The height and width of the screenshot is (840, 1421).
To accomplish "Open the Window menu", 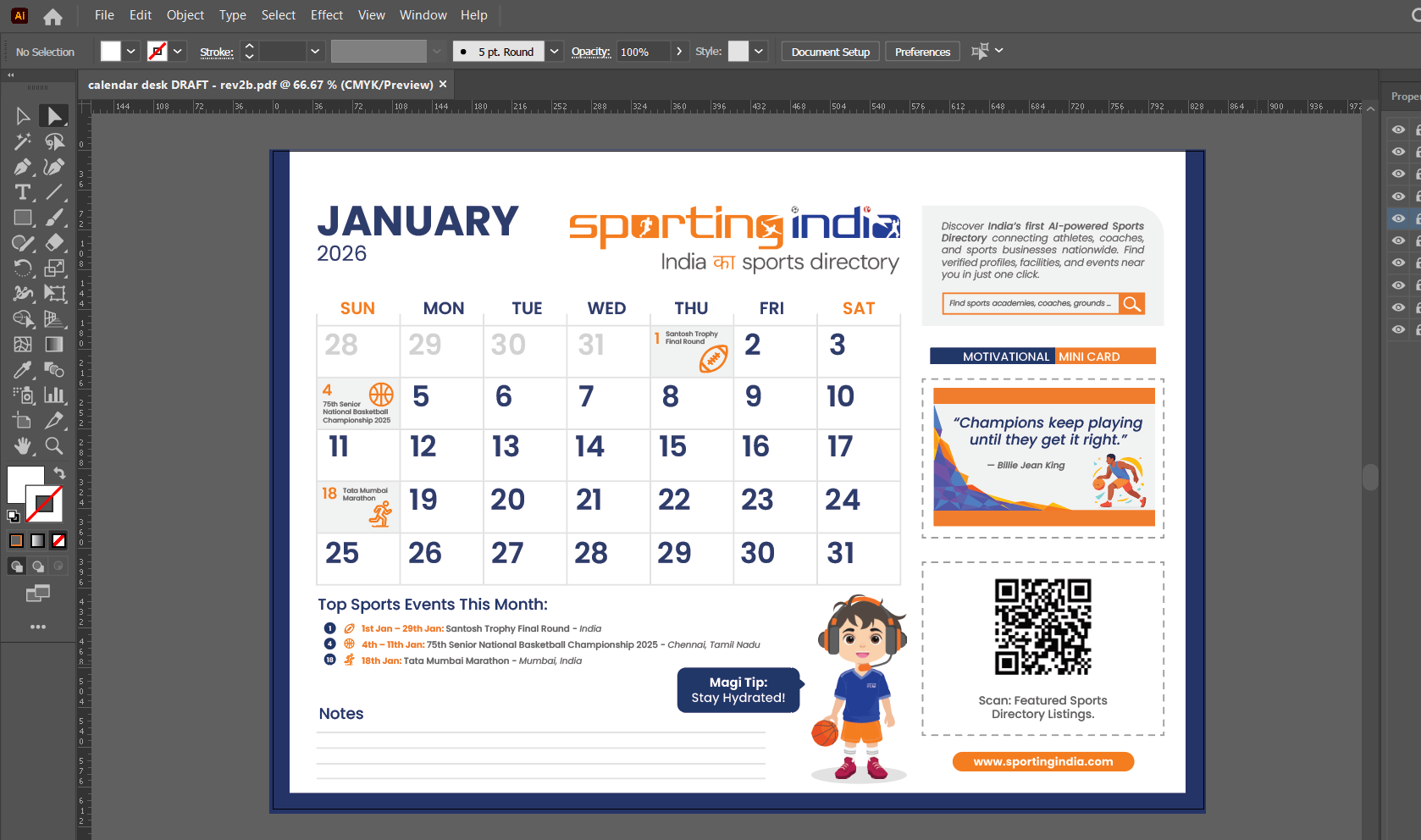I will [423, 15].
